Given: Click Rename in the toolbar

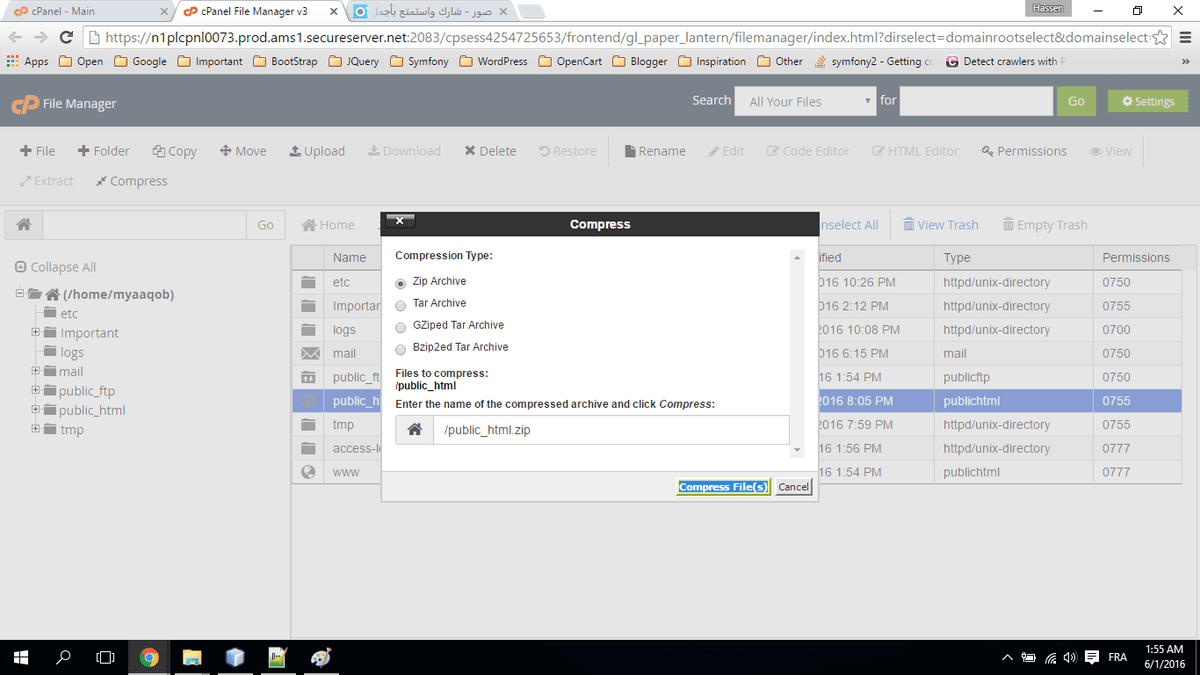Looking at the screenshot, I should point(655,151).
